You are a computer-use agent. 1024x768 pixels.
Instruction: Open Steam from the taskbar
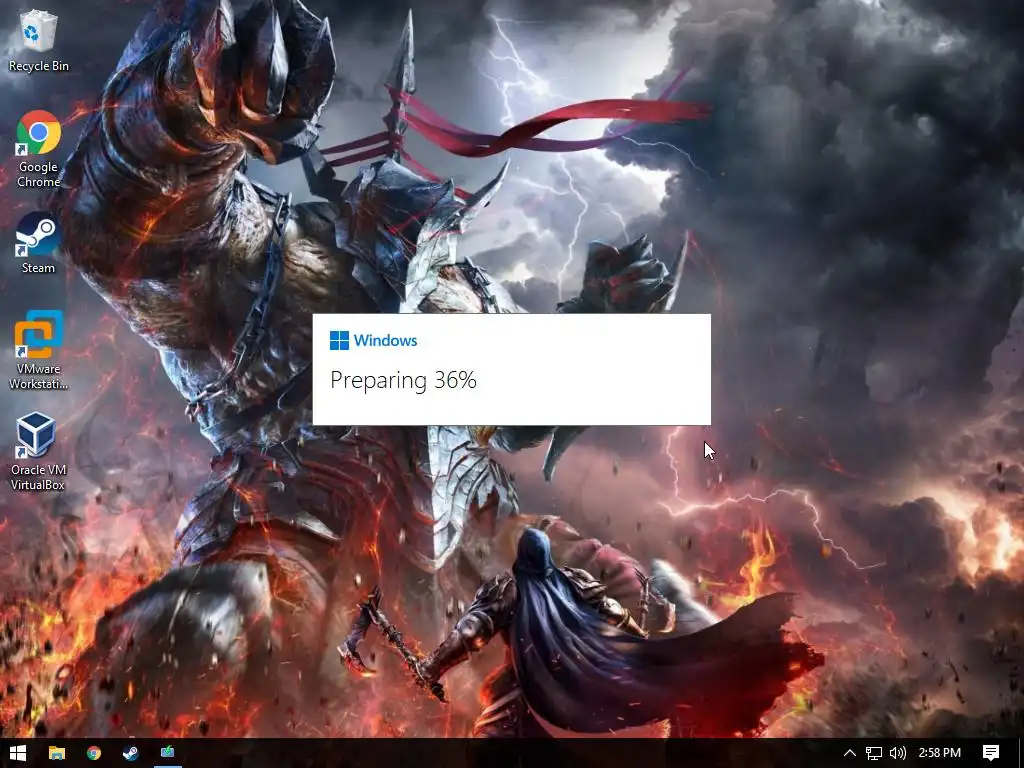point(131,753)
